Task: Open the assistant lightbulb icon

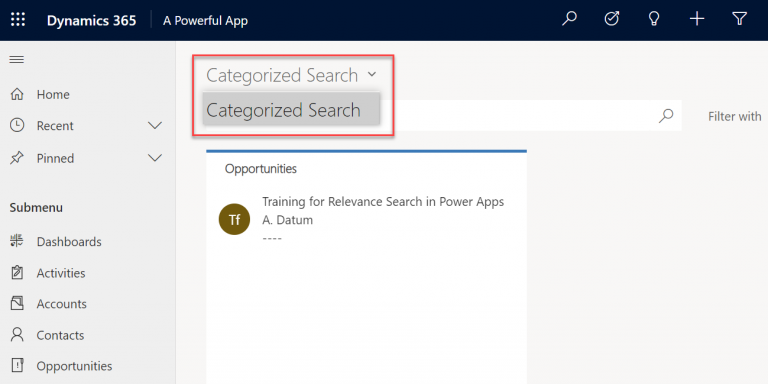Action: click(x=654, y=20)
